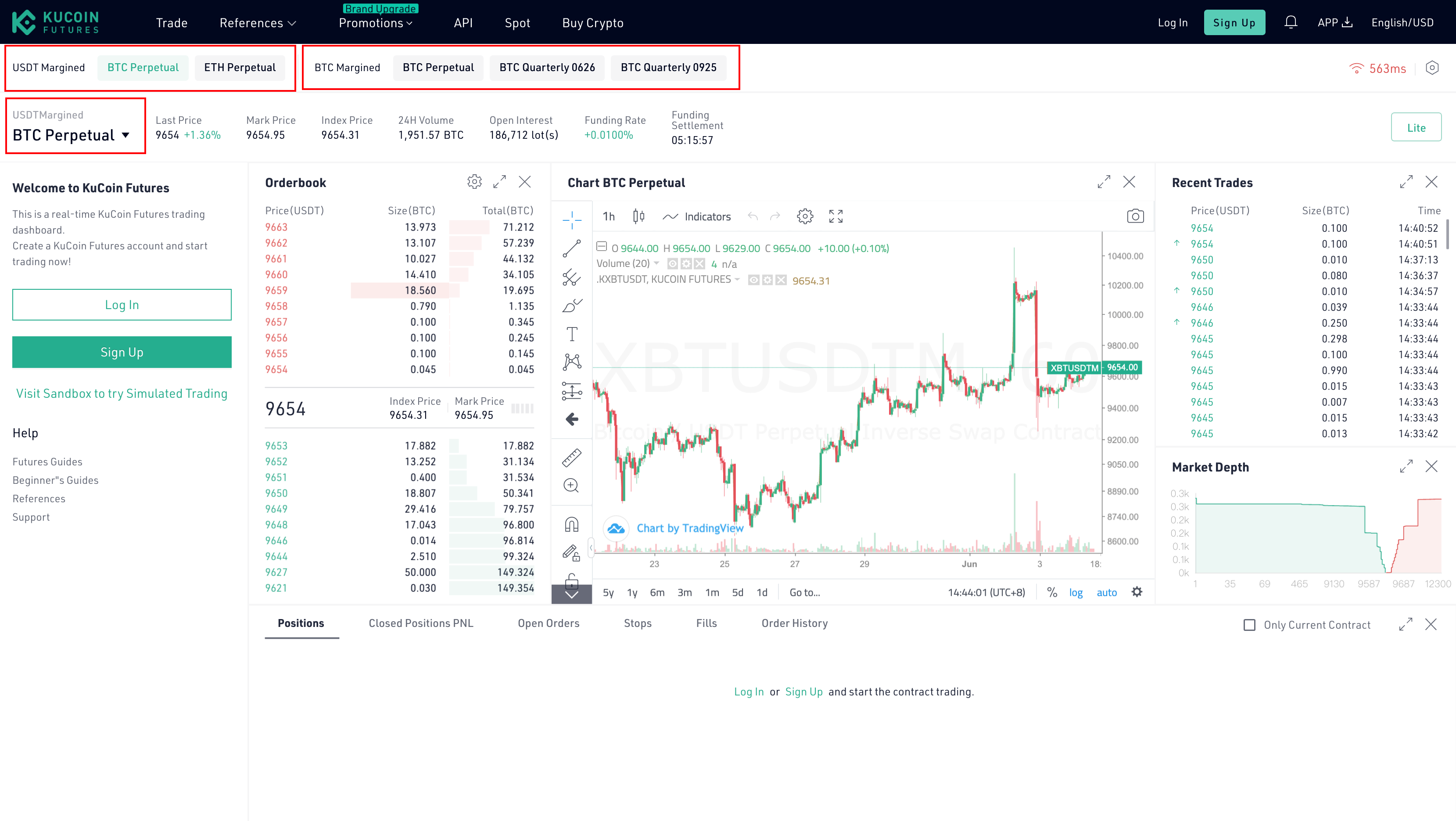Visit Sandbox for Simulated Trading link

122,392
